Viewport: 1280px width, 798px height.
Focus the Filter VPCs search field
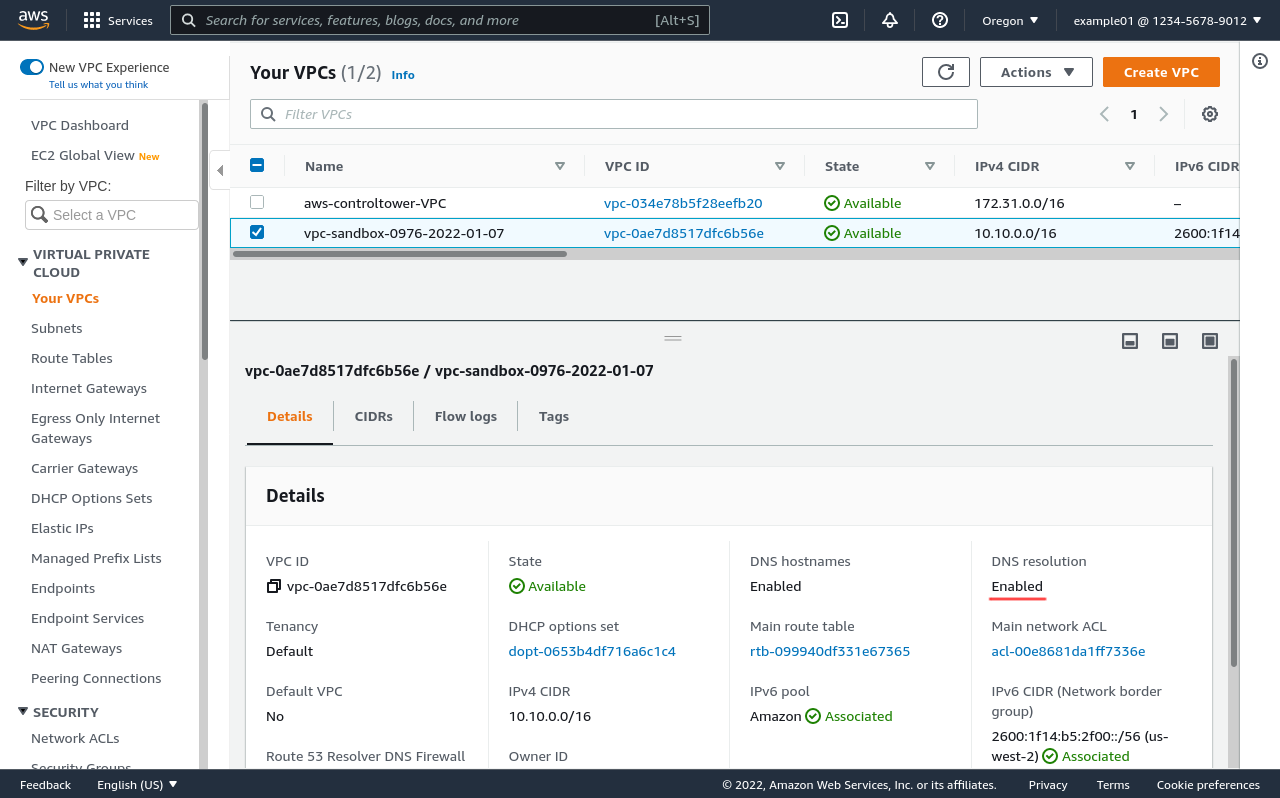point(614,114)
